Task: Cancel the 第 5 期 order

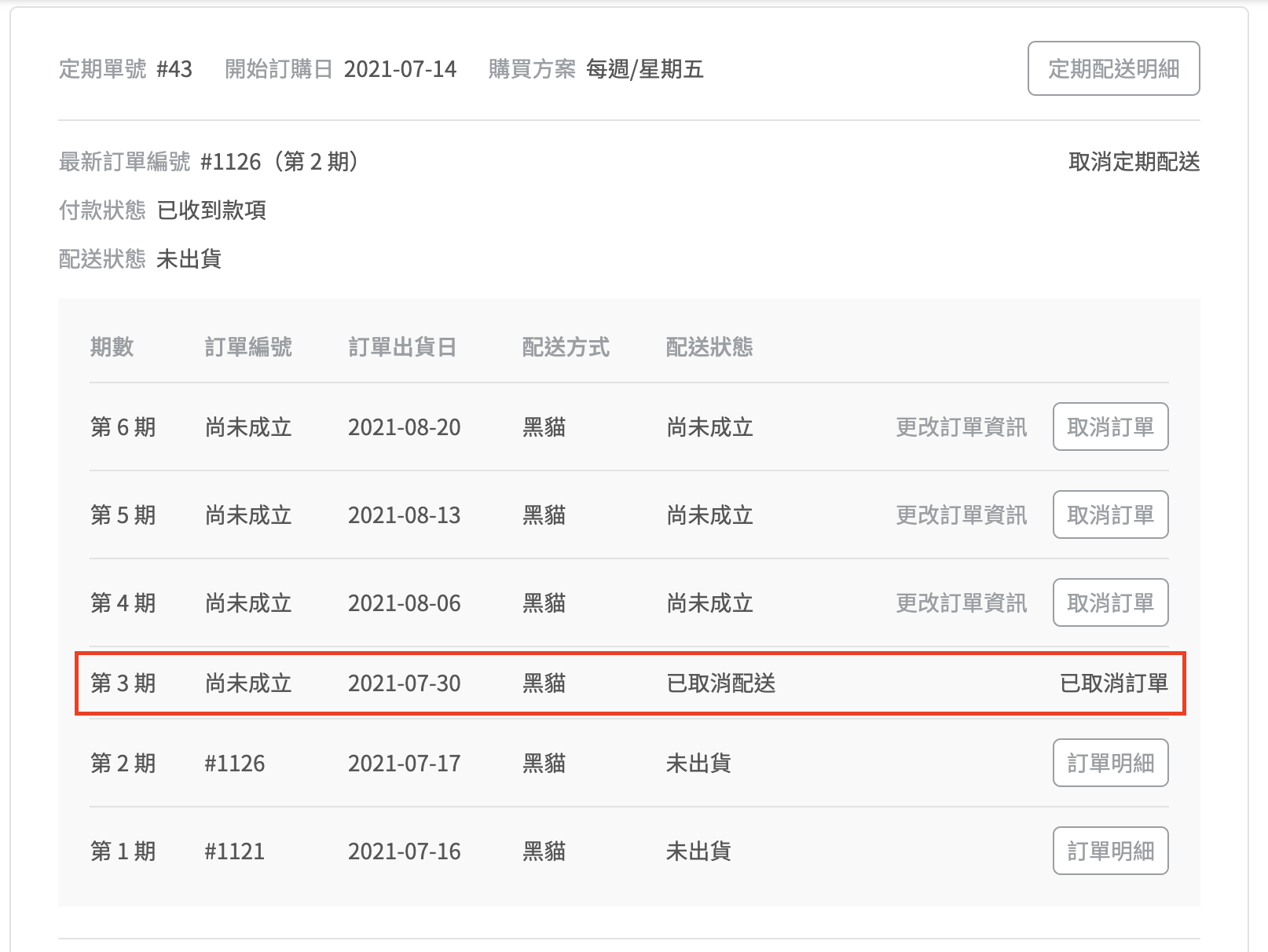Action: click(1110, 515)
